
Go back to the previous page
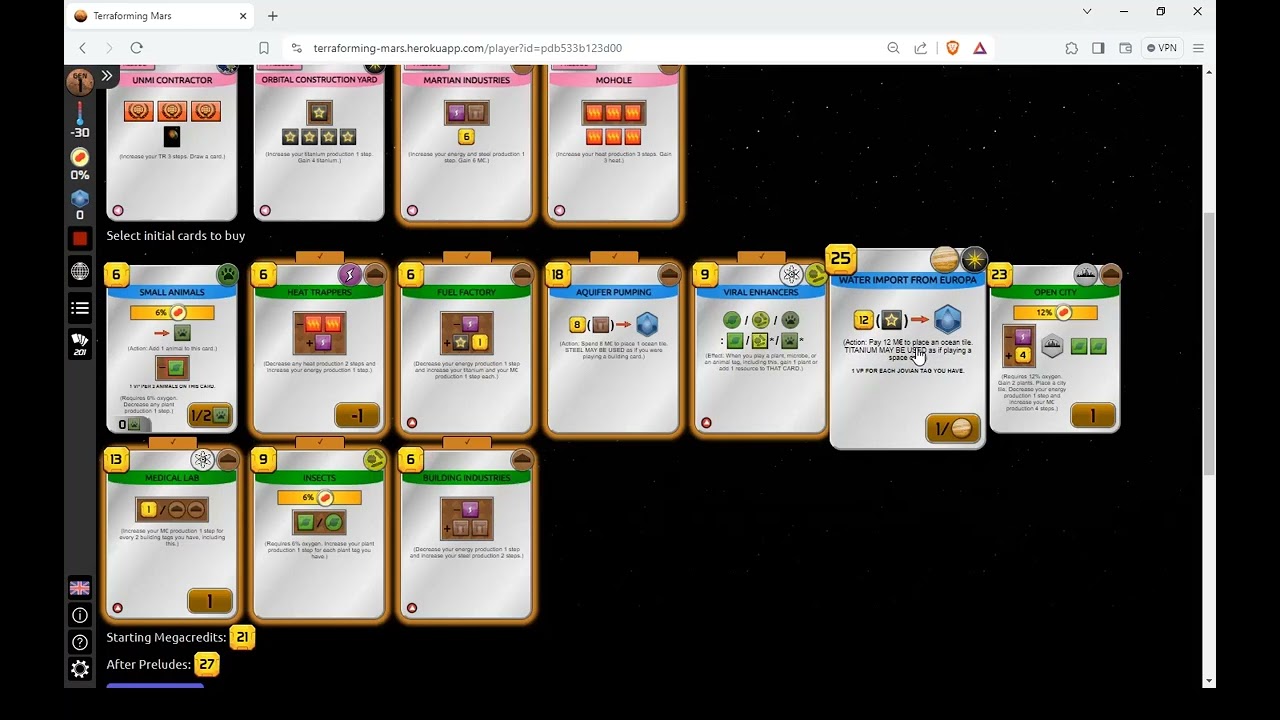coord(83,48)
